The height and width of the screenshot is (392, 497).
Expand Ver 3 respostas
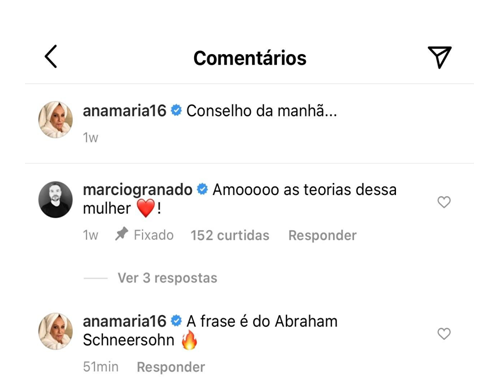coord(167,278)
